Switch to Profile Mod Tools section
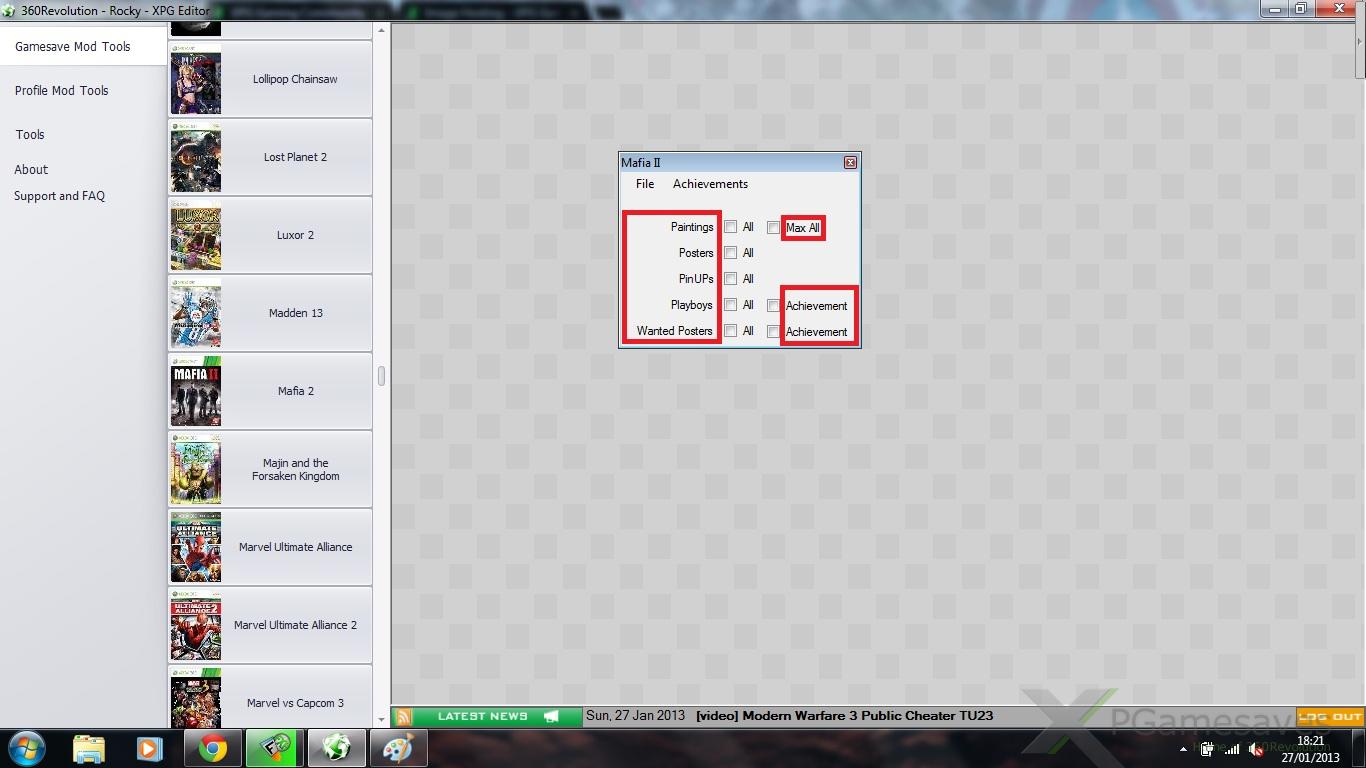 (62, 90)
